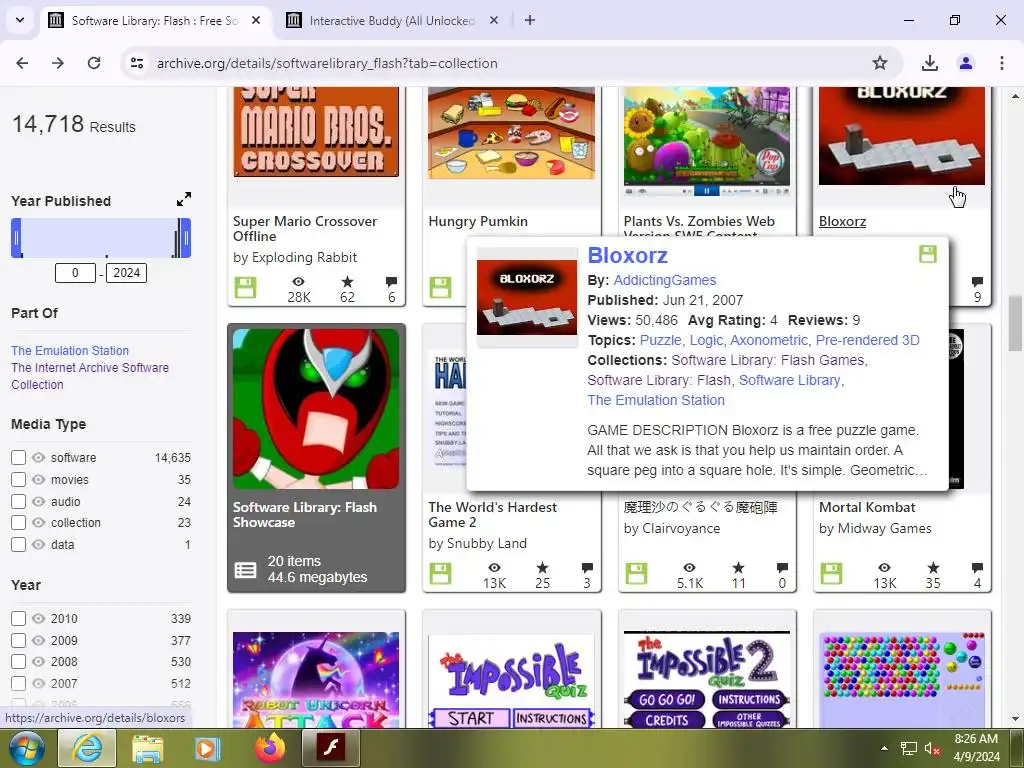Open the Windows Start button

(x=26, y=748)
